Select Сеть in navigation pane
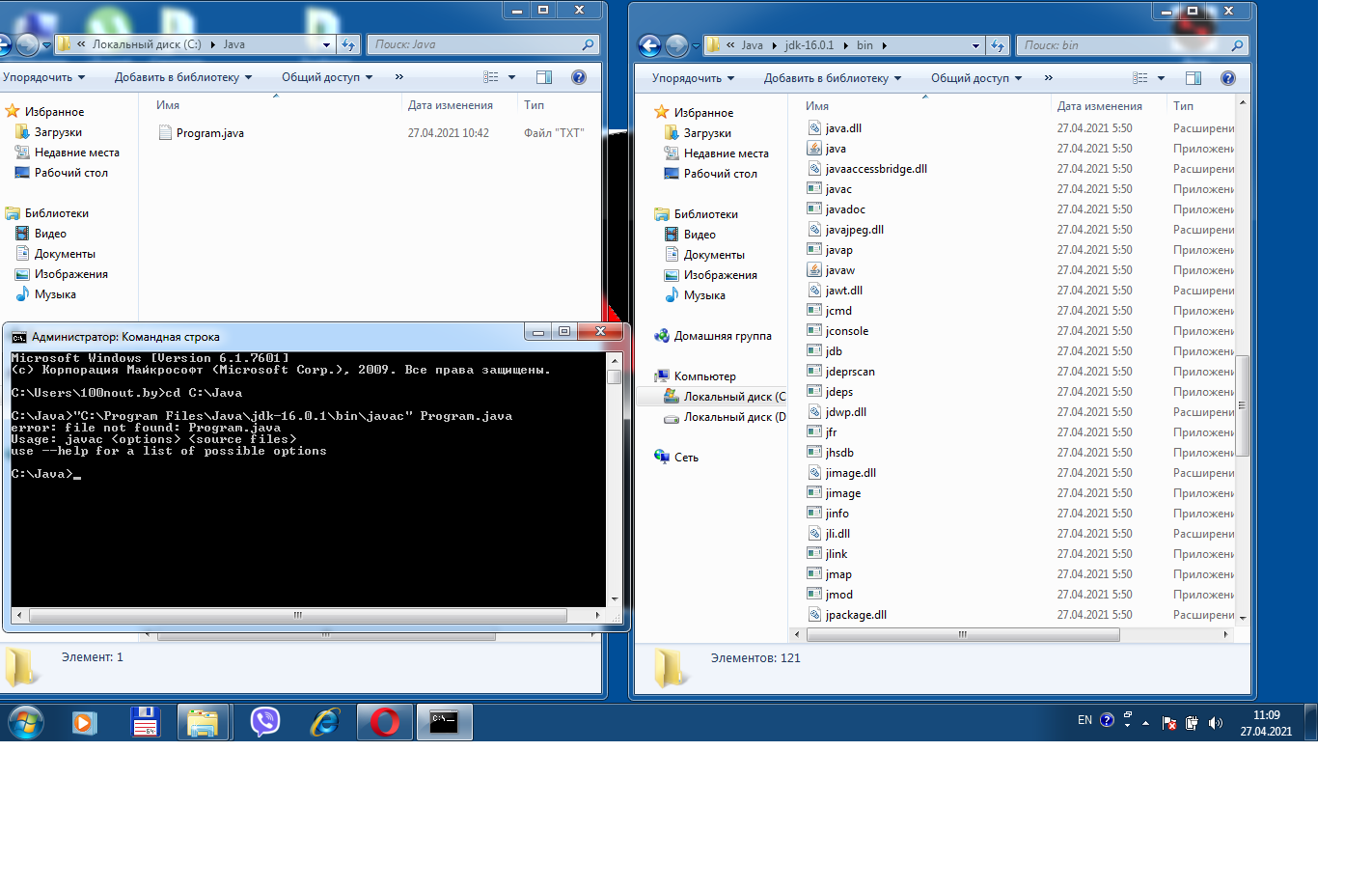 (x=686, y=458)
